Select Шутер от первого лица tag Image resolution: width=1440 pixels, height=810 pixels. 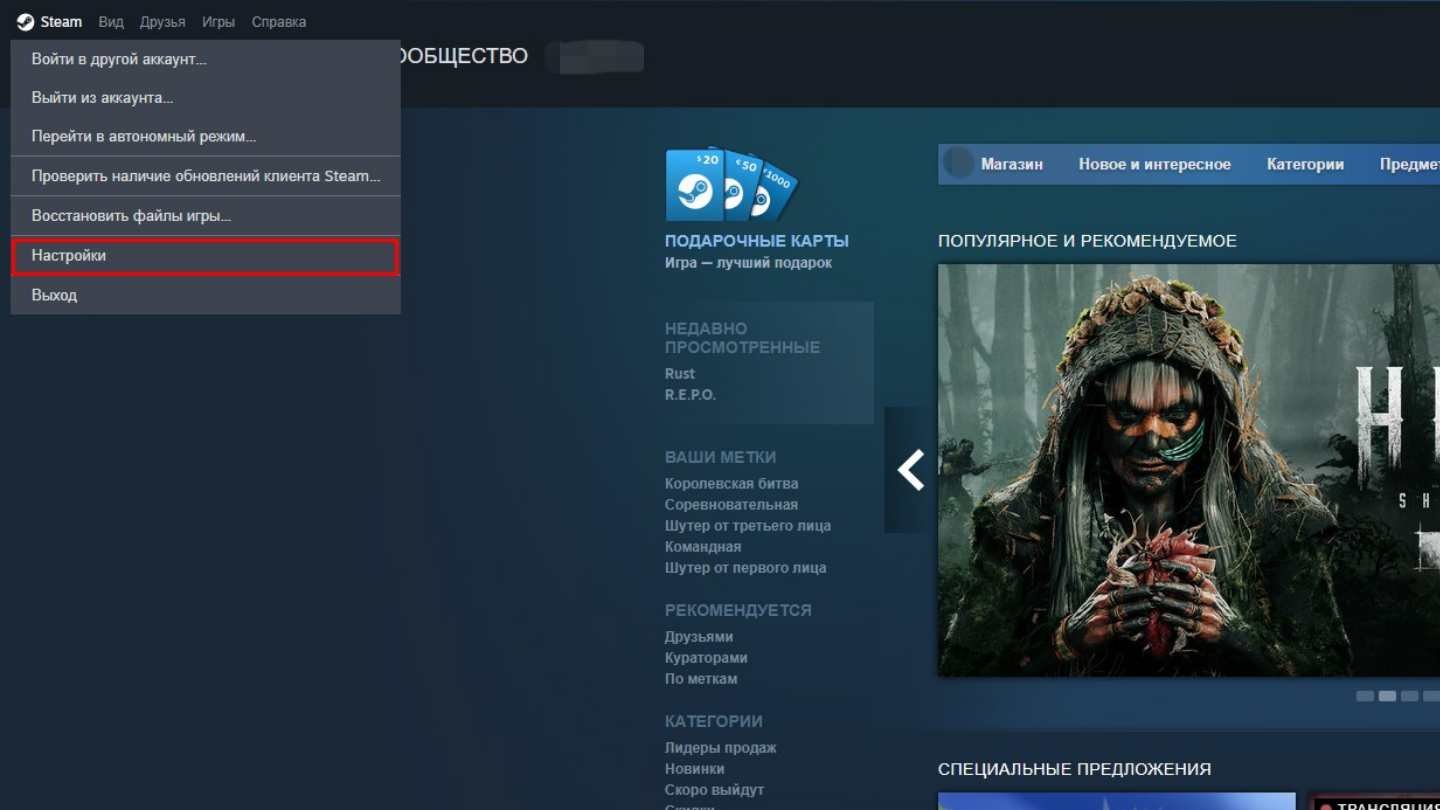pyautogui.click(x=745, y=567)
